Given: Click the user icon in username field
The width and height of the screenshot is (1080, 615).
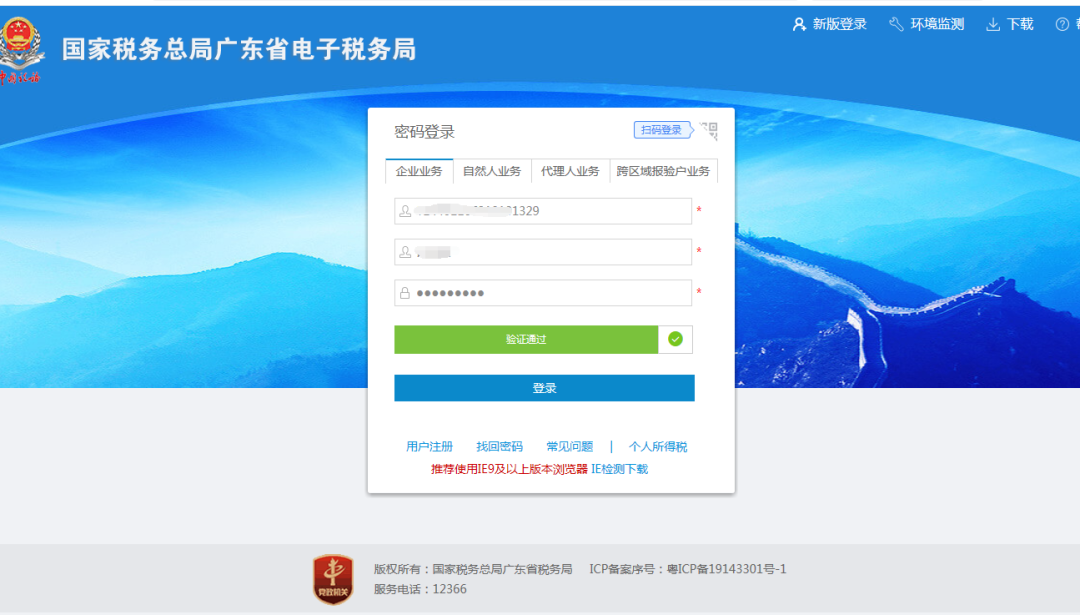Looking at the screenshot, I should [x=405, y=253].
